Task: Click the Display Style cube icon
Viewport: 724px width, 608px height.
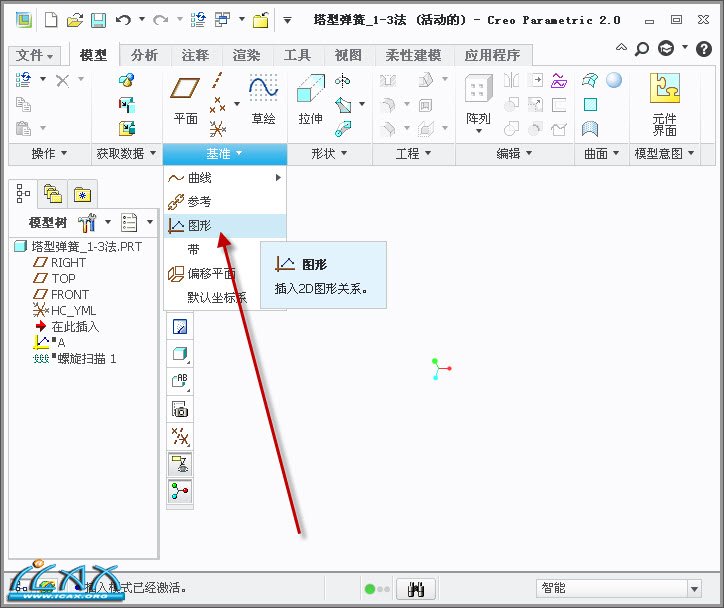Action: pos(180,355)
